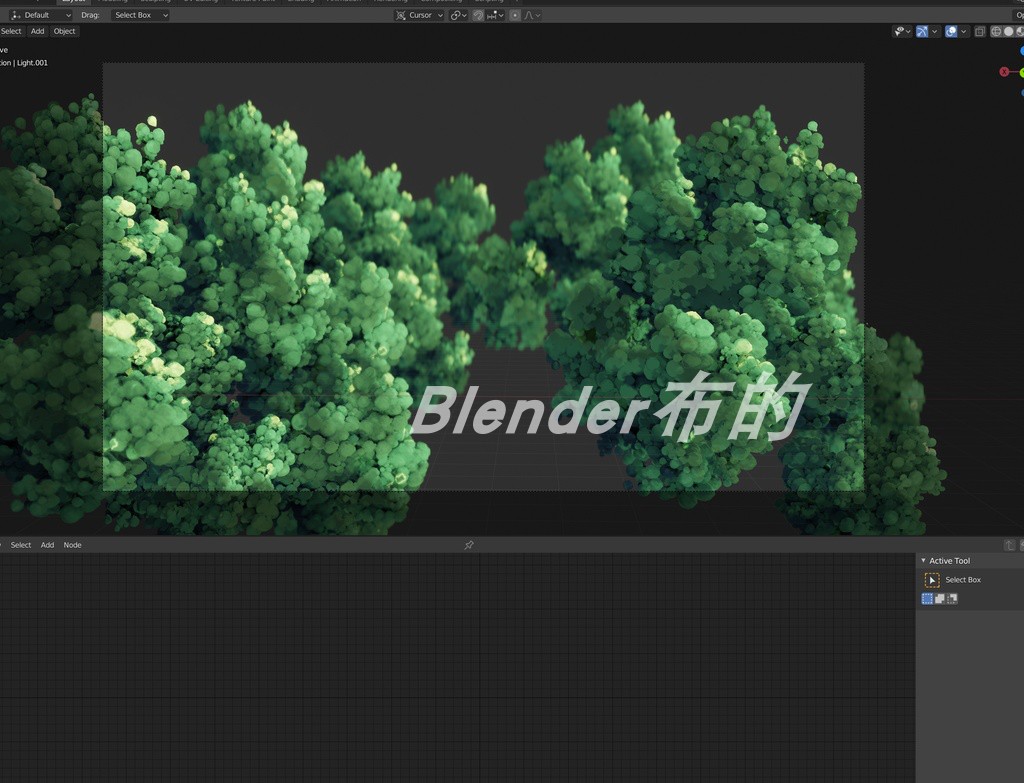
Task: Toggle the viewport overlays button
Action: click(952, 31)
